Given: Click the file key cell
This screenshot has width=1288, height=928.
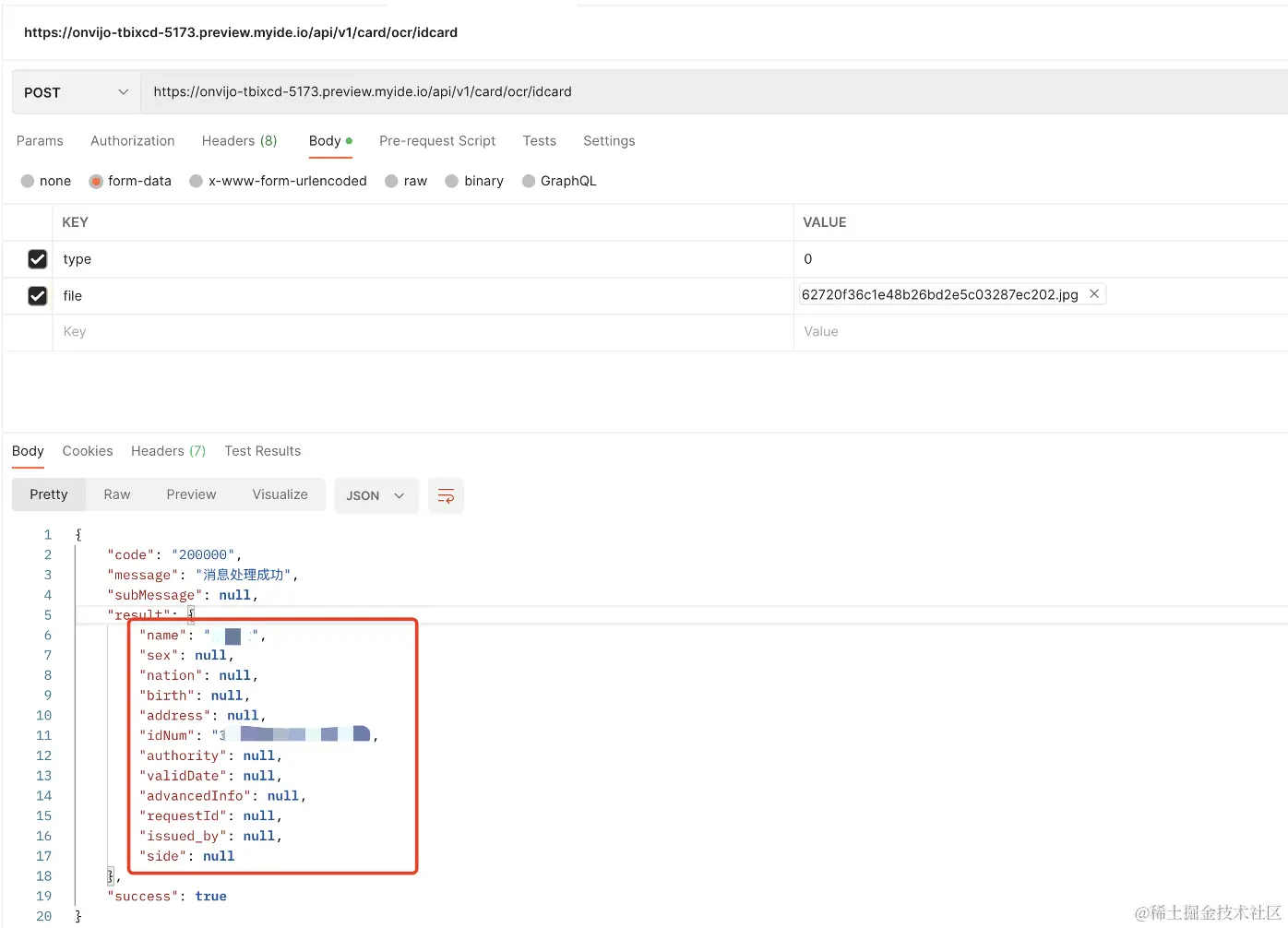Looking at the screenshot, I should (423, 296).
